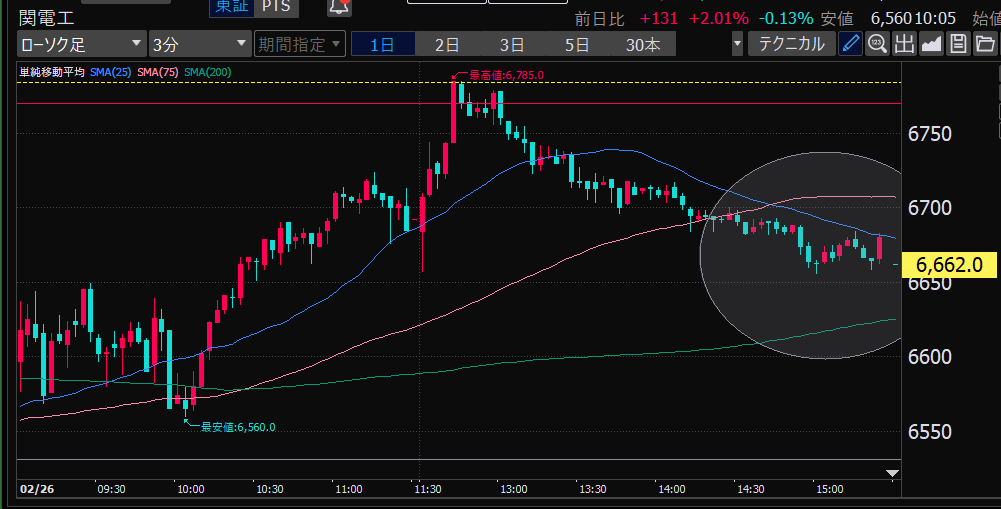Click the 出 output icon

pyautogui.click(x=904, y=44)
